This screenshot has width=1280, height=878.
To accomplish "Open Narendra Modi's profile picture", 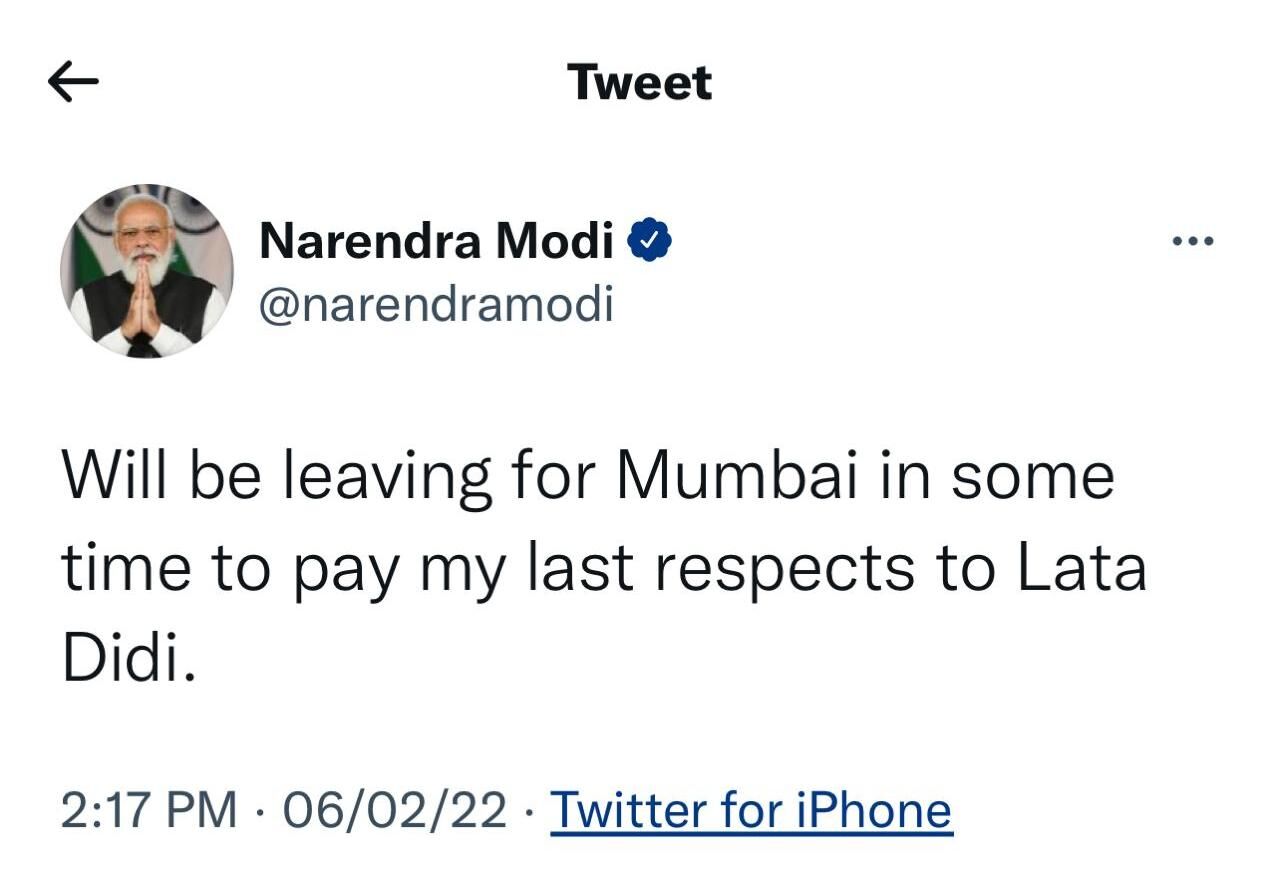I will (x=147, y=271).
